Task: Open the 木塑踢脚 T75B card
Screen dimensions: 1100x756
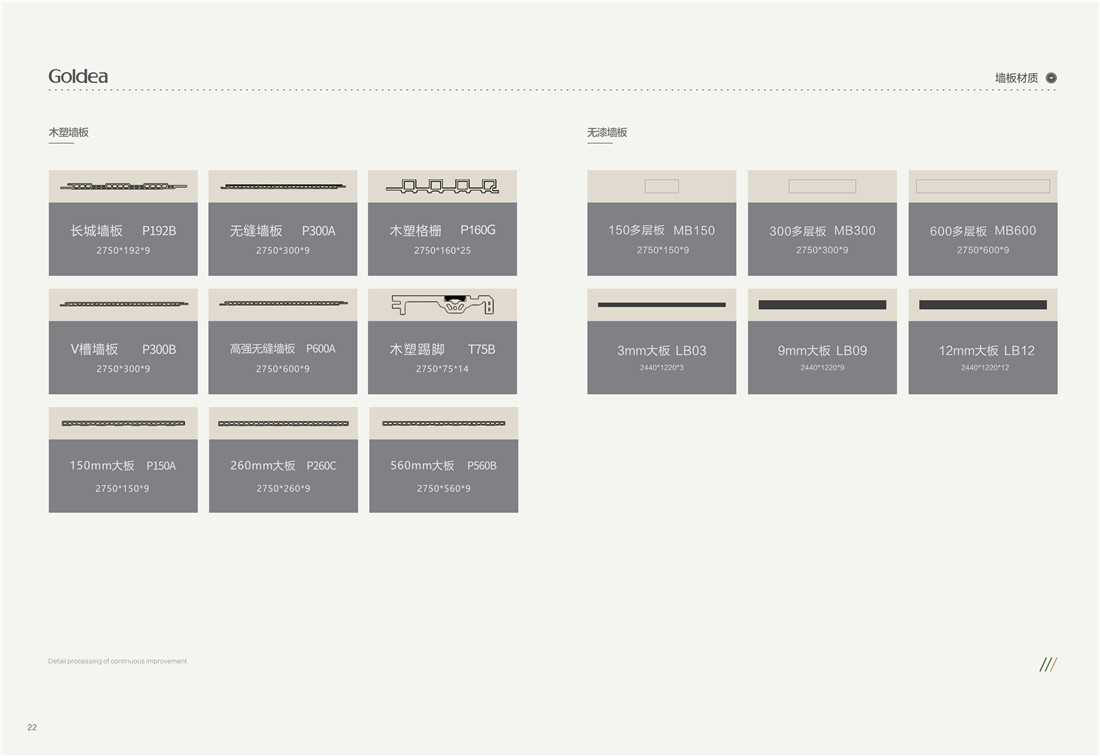Action: pyautogui.click(x=442, y=341)
